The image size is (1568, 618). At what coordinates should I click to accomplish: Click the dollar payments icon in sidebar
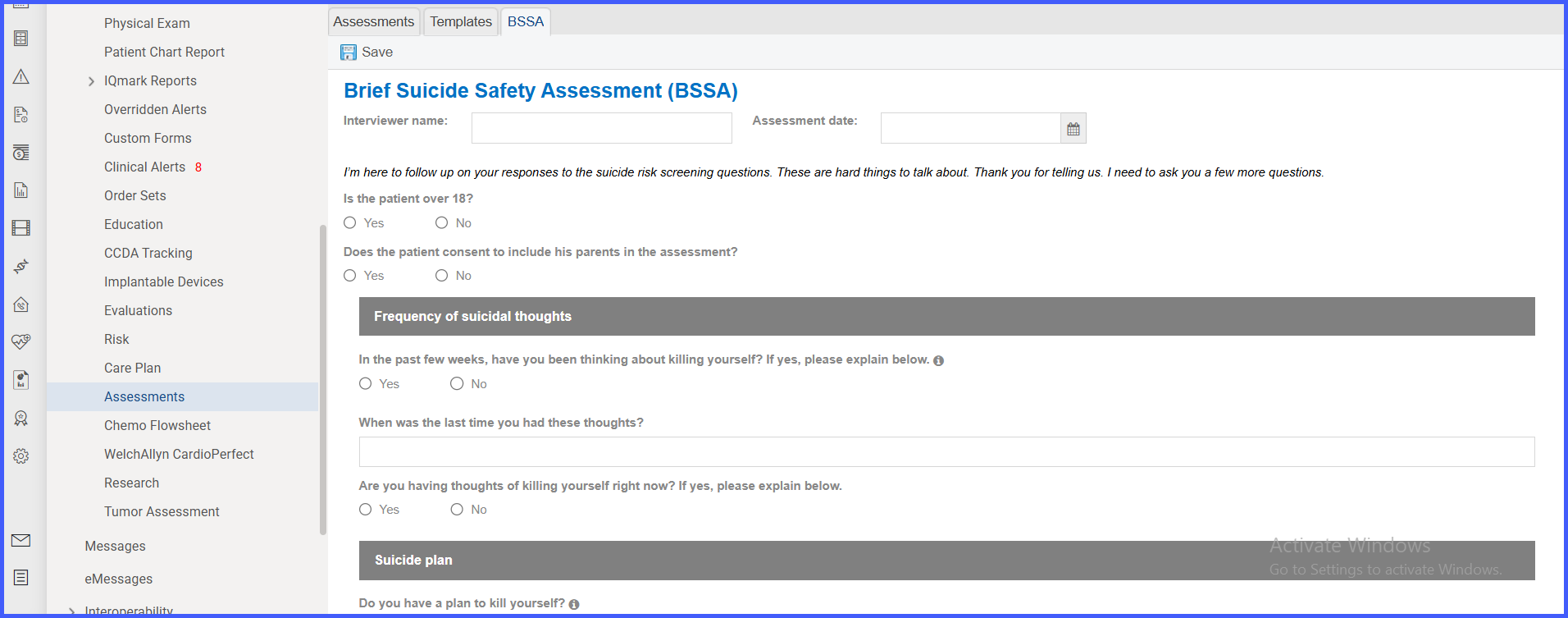point(21,153)
